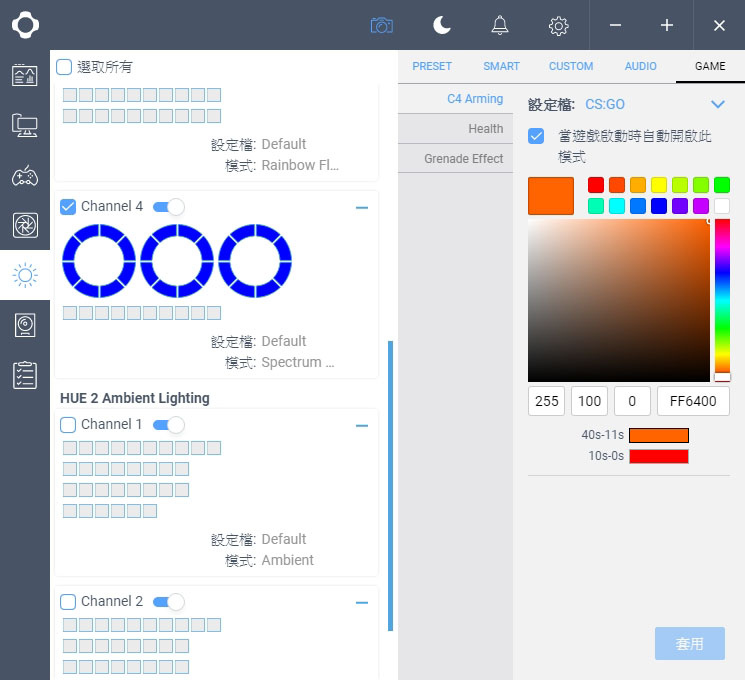Select the Health effect
745x680 pixels.
pyautogui.click(x=455, y=128)
